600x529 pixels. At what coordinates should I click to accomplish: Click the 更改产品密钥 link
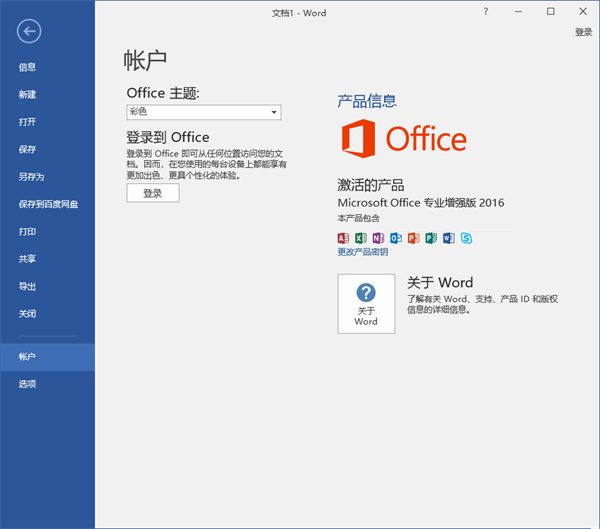[x=362, y=252]
